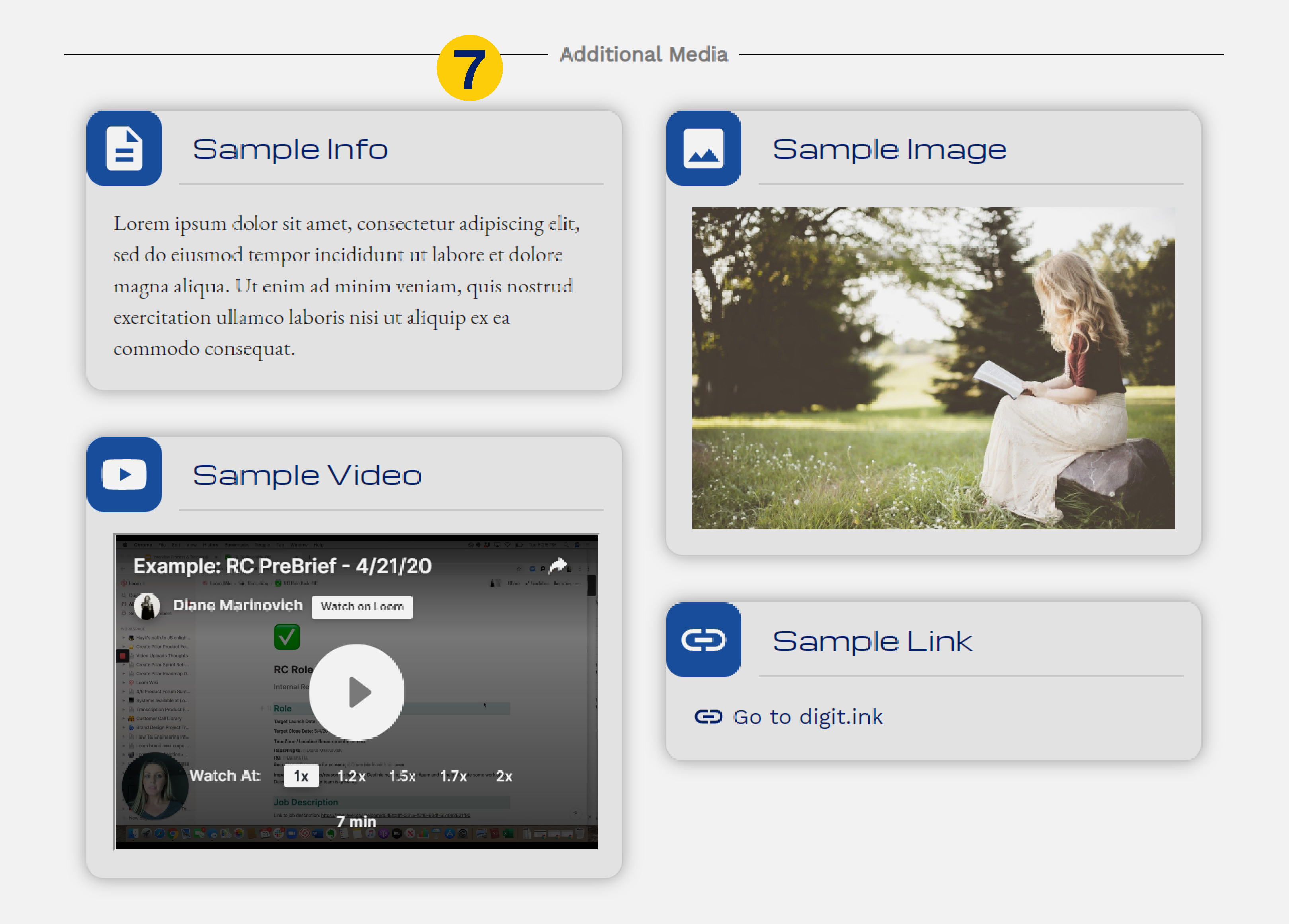Click the Sample Info document icon
Viewport: 1289px width, 924px height.
[x=124, y=148]
